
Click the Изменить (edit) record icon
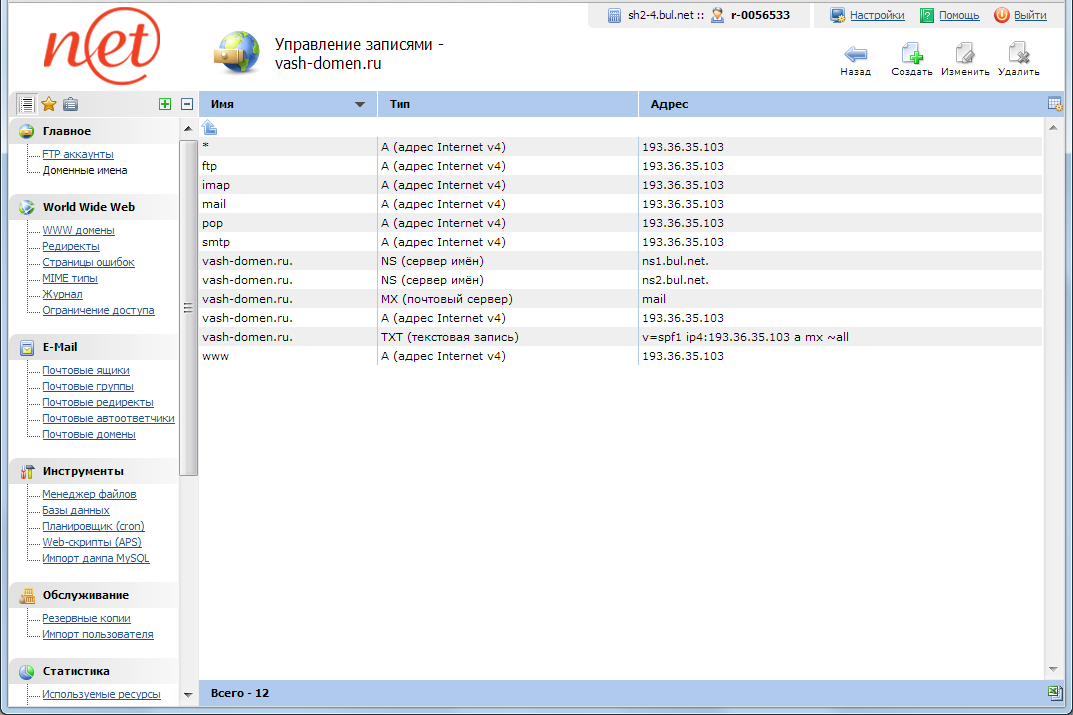(x=965, y=54)
